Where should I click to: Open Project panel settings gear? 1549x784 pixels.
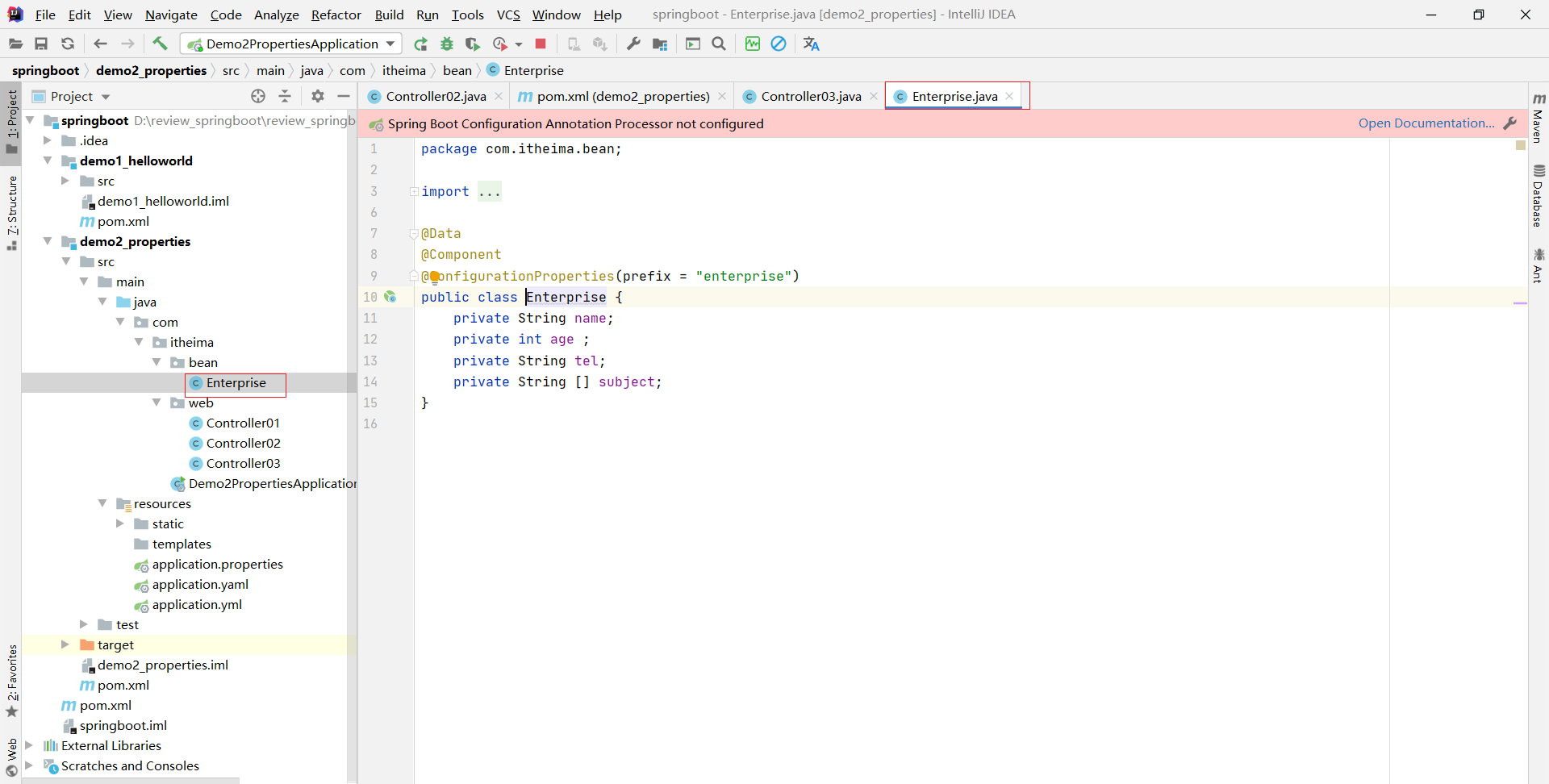[x=318, y=96]
